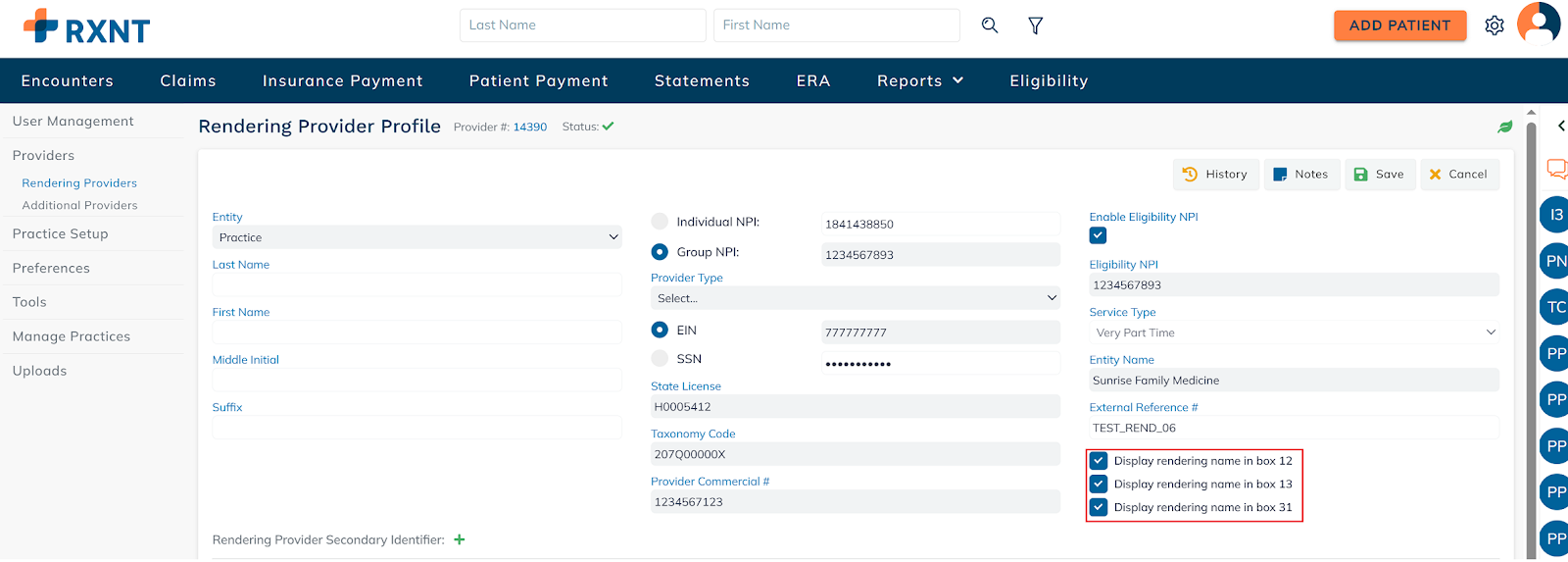Open the Reports menu
The height and width of the screenshot is (562, 1568).
[919, 81]
